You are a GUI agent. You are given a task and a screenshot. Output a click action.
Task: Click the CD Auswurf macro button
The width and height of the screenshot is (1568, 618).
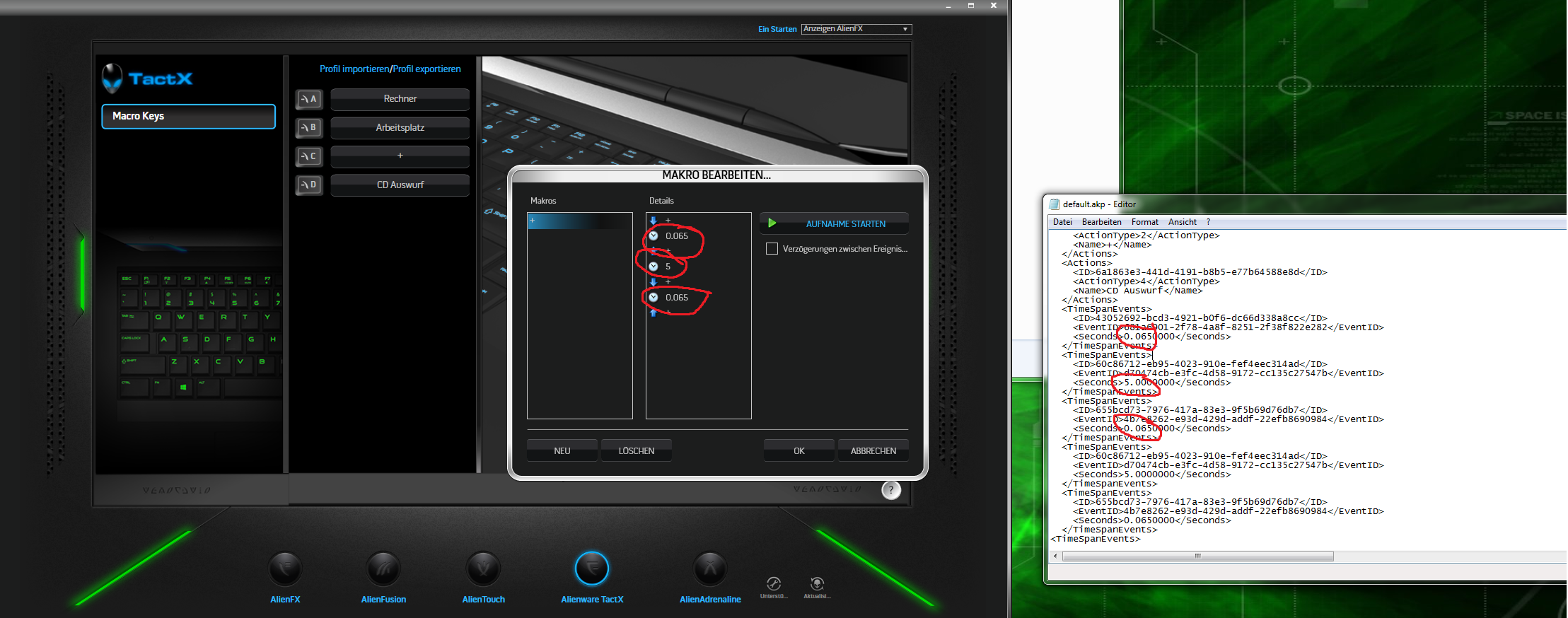coord(400,185)
